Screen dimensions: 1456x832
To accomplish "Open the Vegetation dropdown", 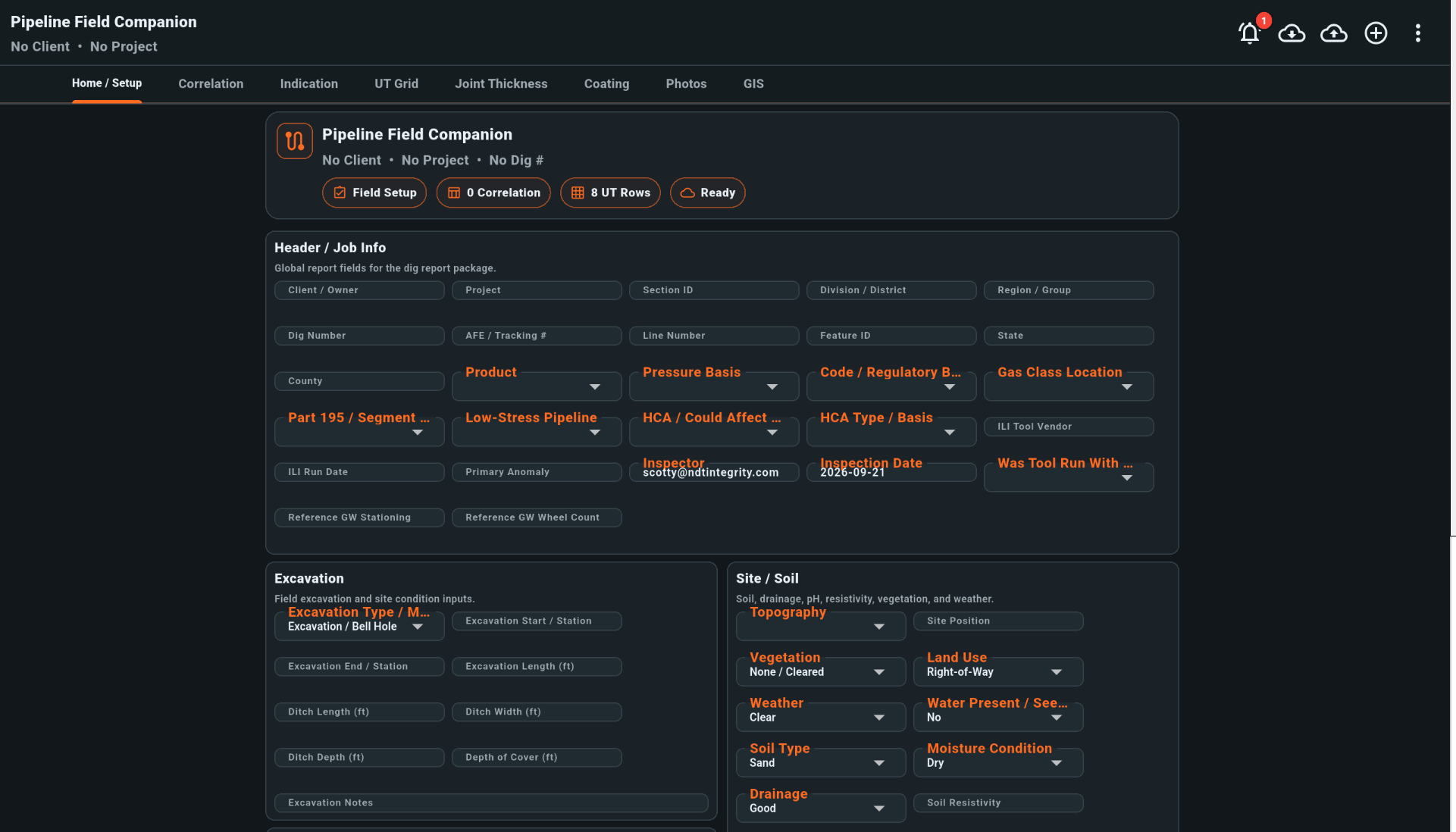I will [x=821, y=671].
